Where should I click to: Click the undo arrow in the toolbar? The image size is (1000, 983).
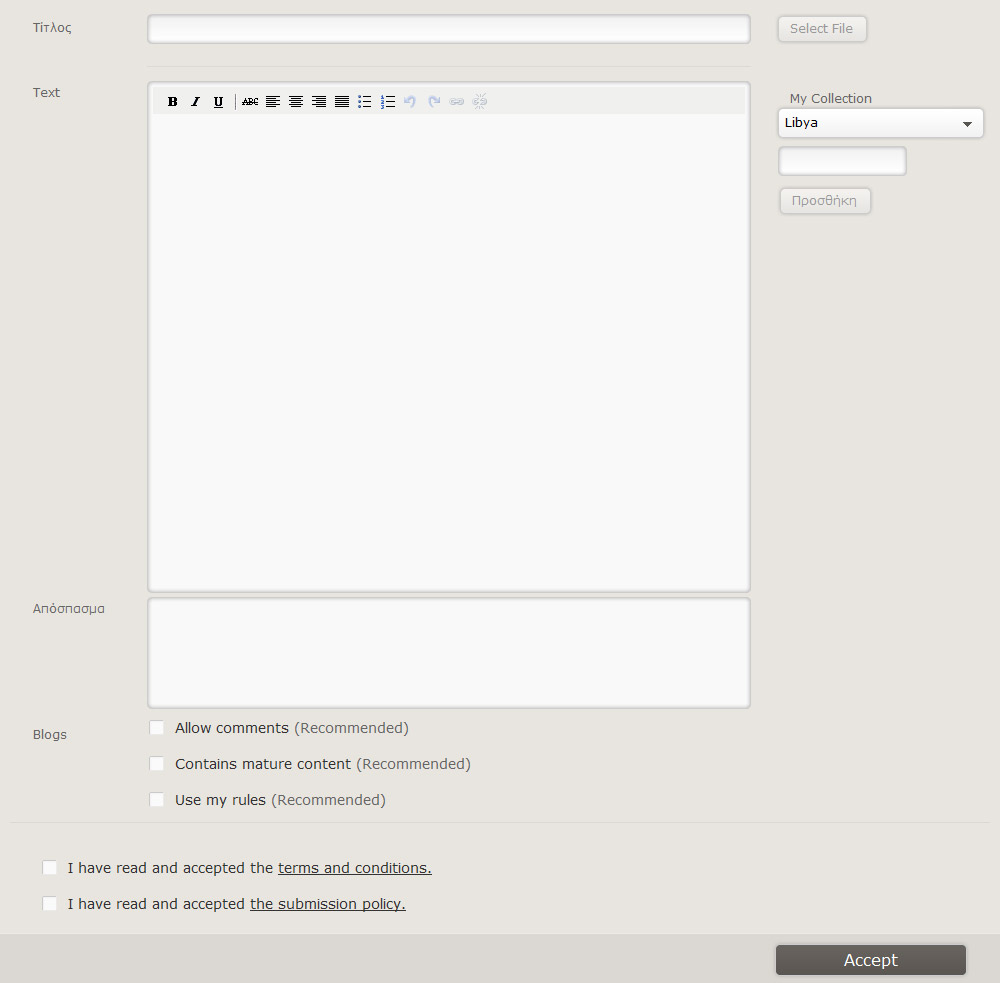tap(410, 101)
